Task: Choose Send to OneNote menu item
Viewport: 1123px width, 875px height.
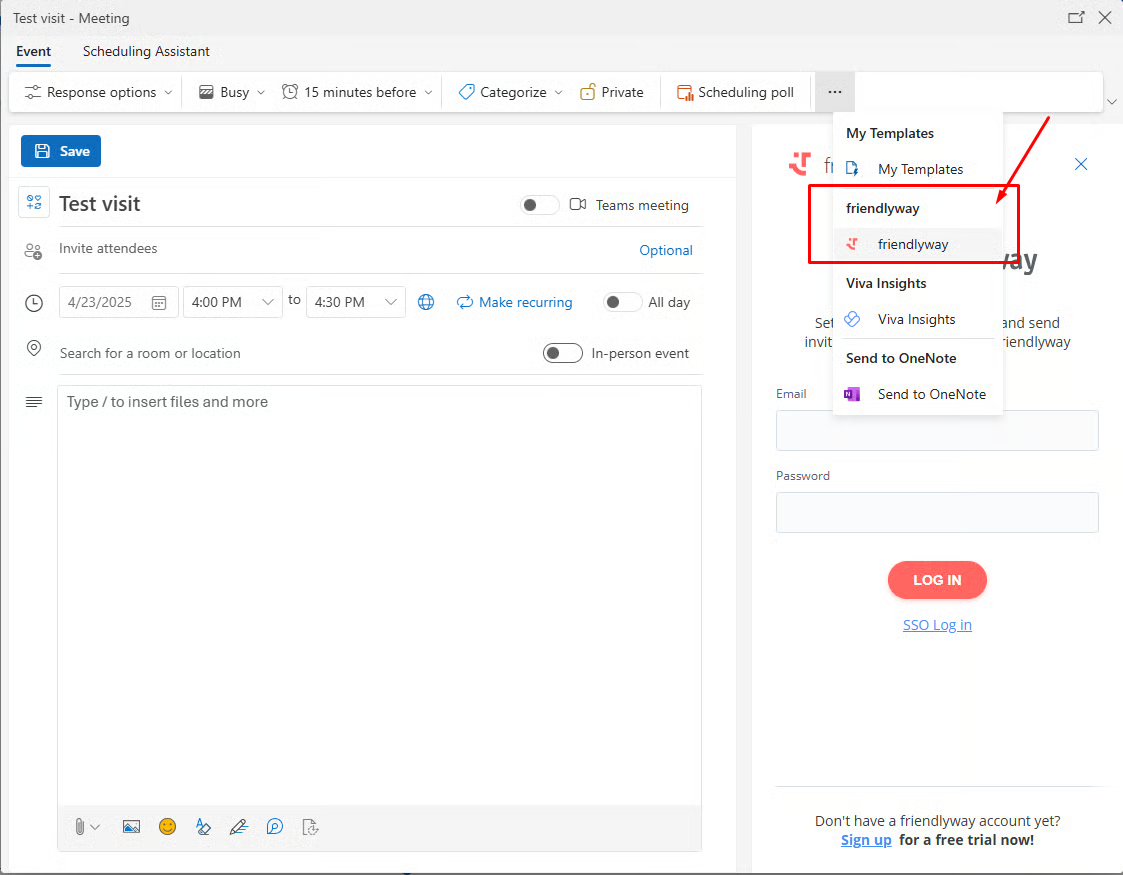Action: [931, 394]
